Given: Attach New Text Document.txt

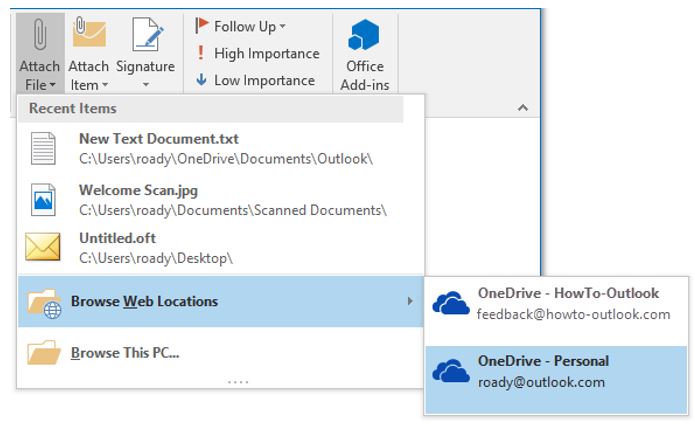Looking at the screenshot, I should click(x=221, y=148).
